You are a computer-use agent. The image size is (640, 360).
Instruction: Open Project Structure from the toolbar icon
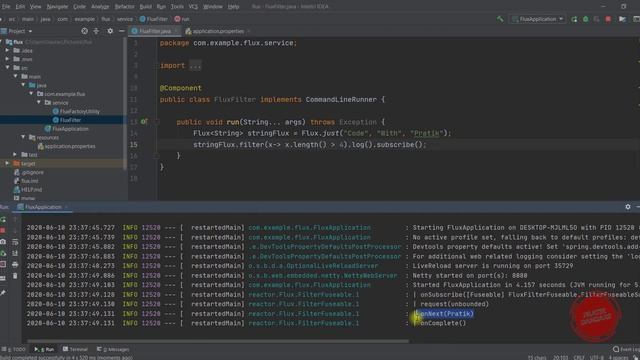[x=622, y=19]
